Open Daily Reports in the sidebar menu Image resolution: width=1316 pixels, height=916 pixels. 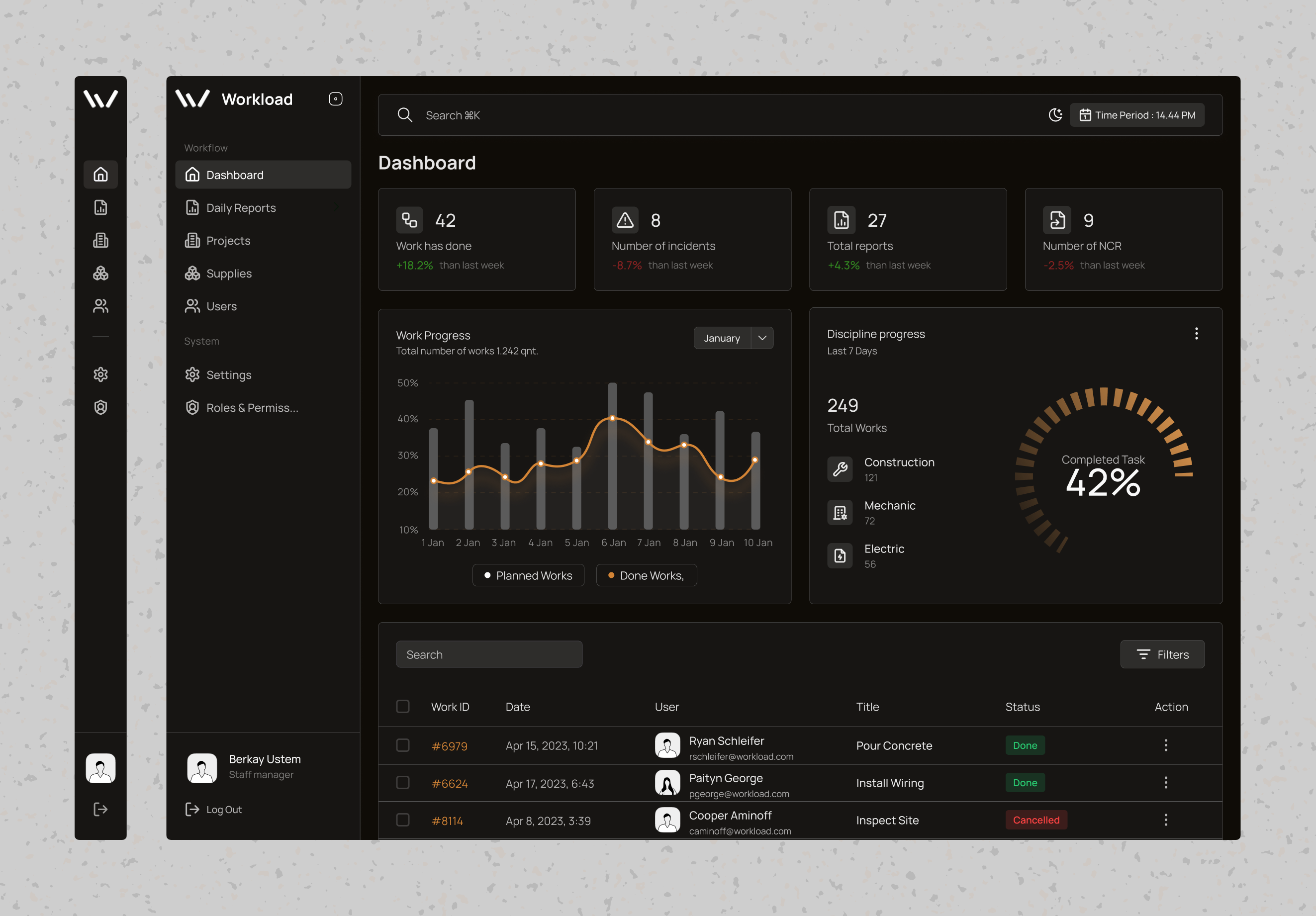[x=263, y=207]
